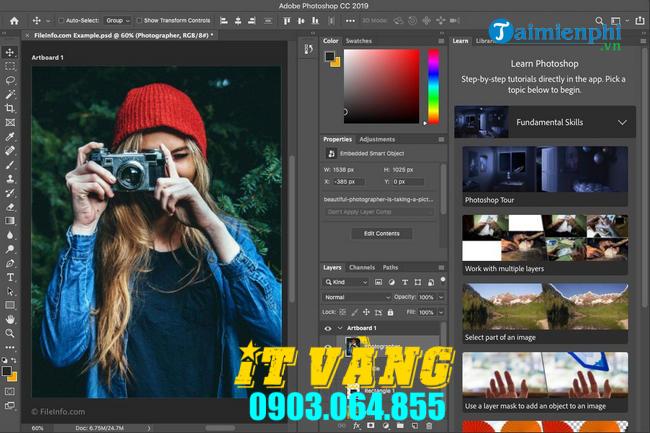This screenshot has width=650, height=433.
Task: Open Work with multiple layers tutorial
Action: click(545, 244)
